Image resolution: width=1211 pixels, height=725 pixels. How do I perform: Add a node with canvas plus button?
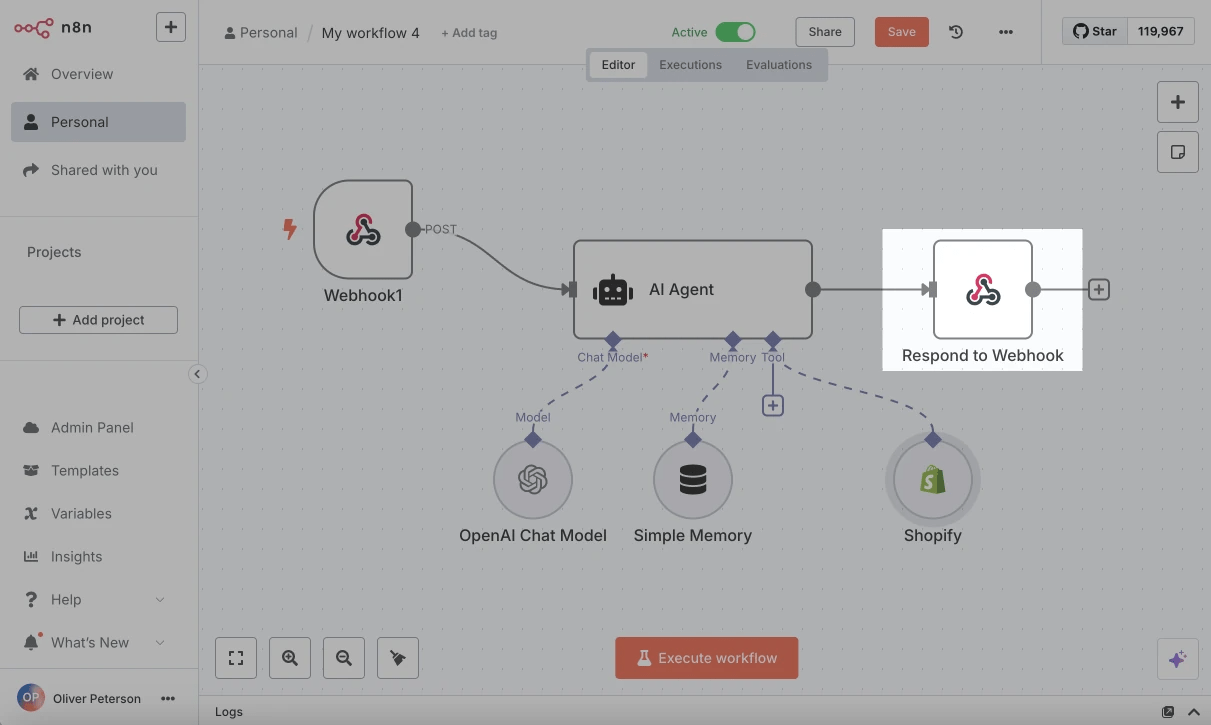(x=1178, y=102)
